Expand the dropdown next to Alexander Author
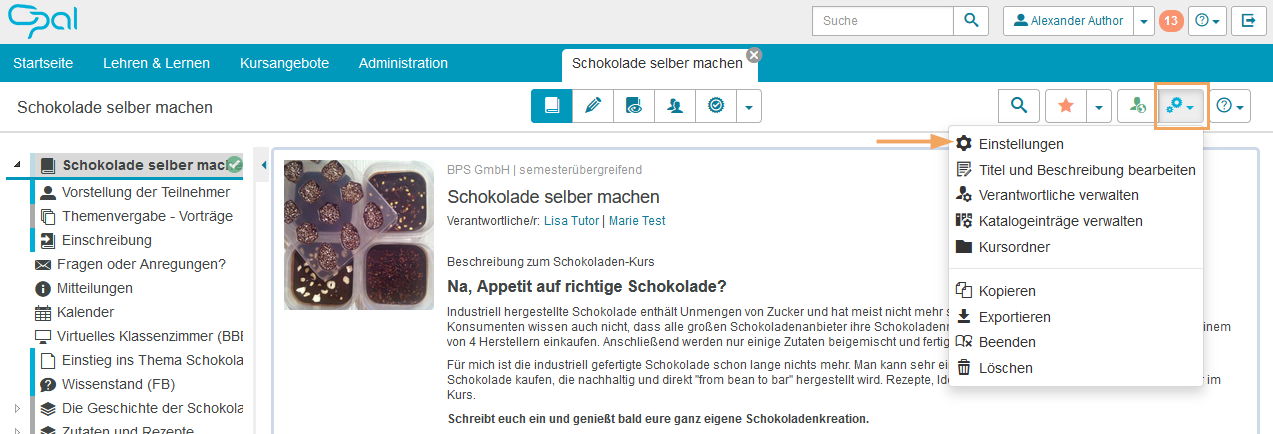This screenshot has width=1273, height=434. (x=1144, y=20)
